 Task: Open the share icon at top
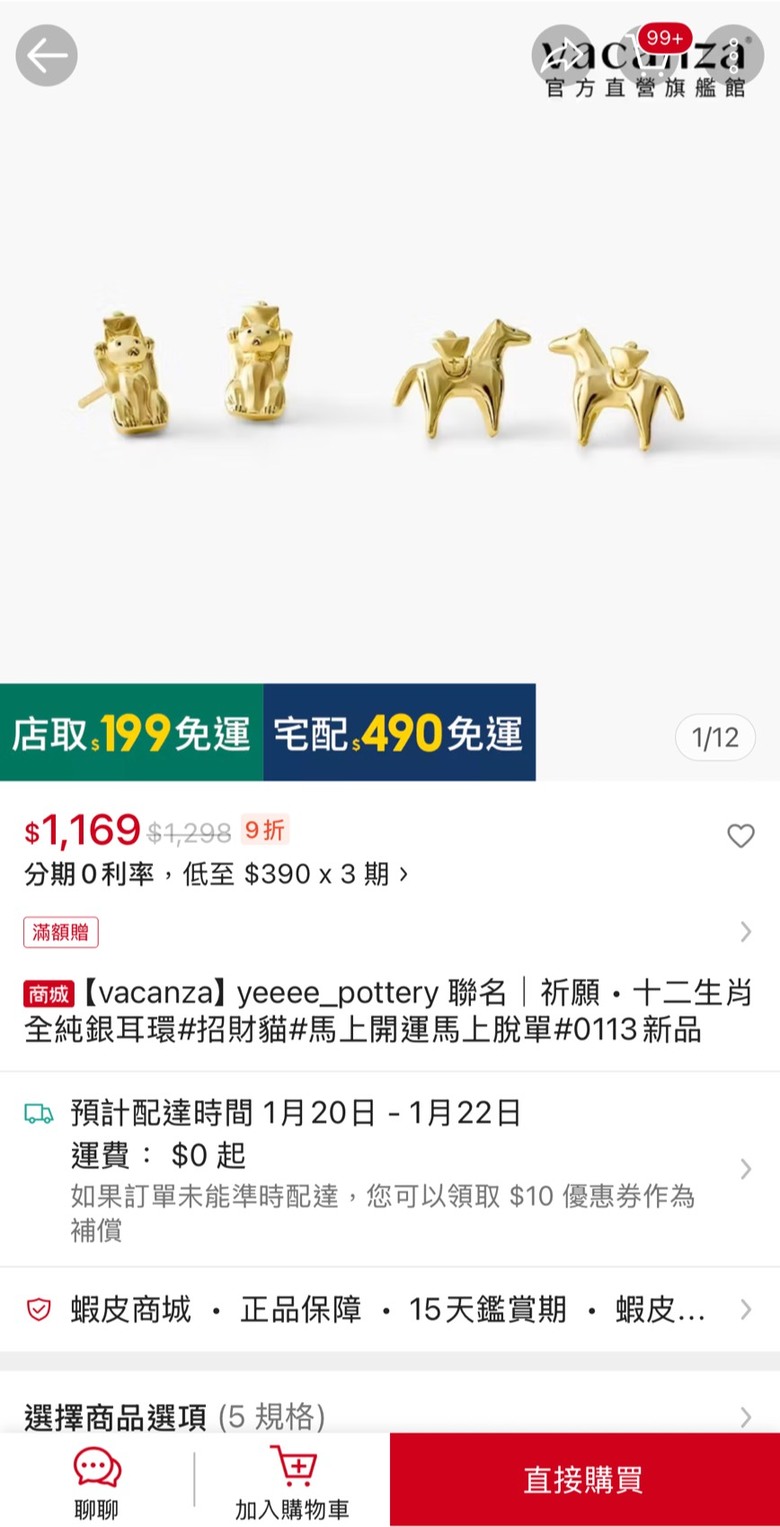[562, 56]
